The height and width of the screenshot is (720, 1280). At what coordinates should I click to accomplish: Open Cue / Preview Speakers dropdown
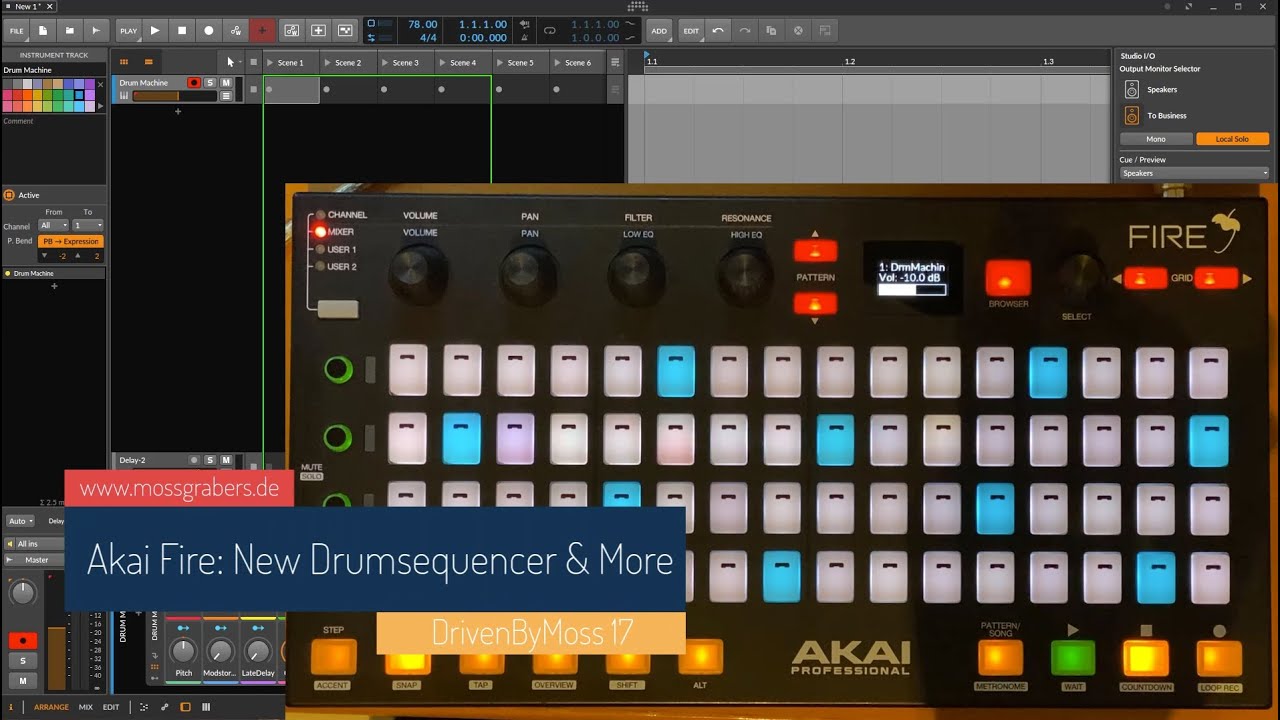1194,173
